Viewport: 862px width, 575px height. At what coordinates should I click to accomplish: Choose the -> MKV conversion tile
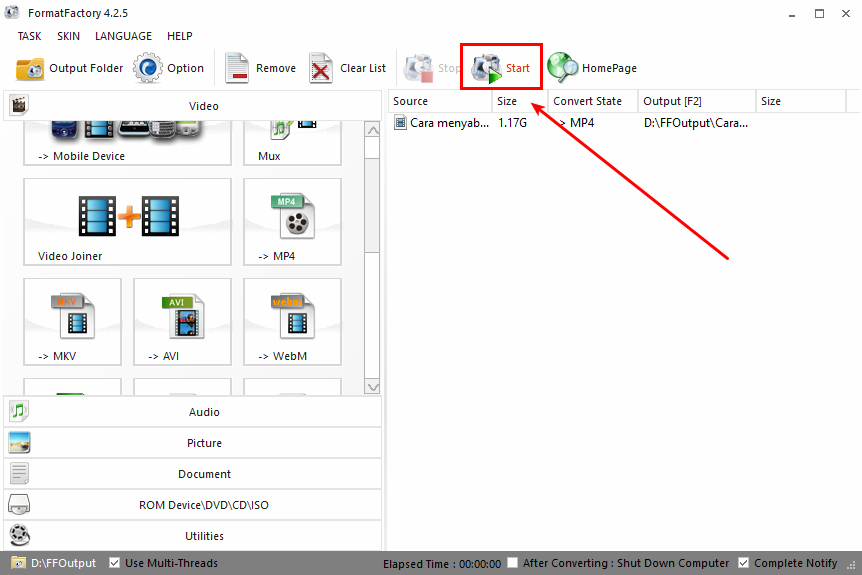coord(72,322)
